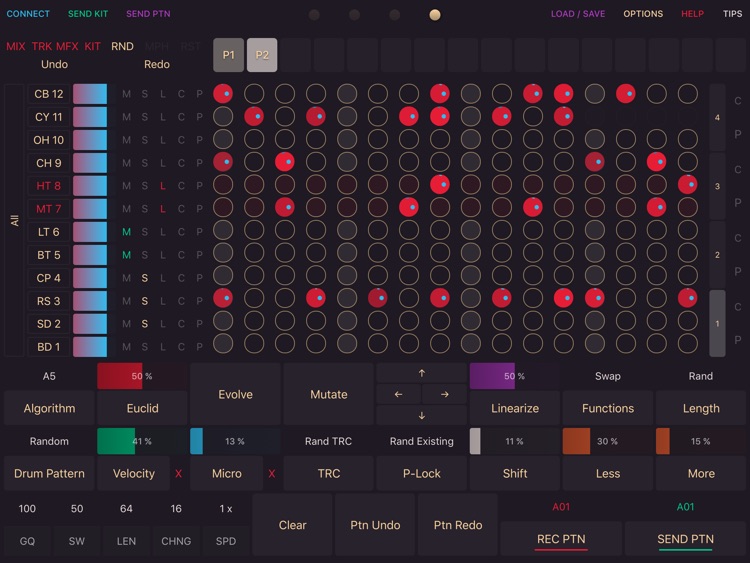
Task: Click the Redo button
Action: (157, 64)
